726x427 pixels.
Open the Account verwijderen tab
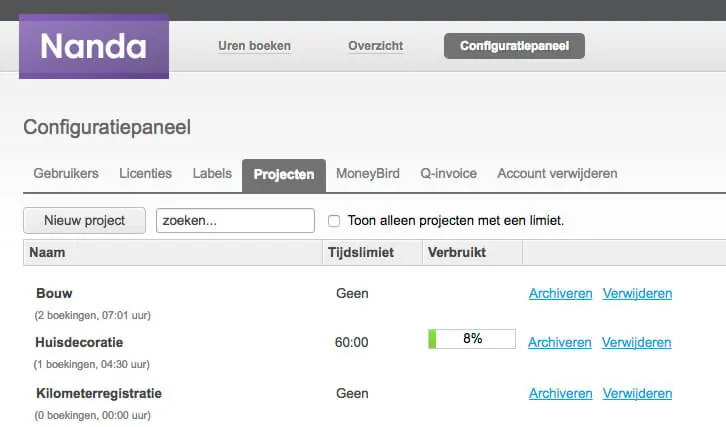[557, 173]
